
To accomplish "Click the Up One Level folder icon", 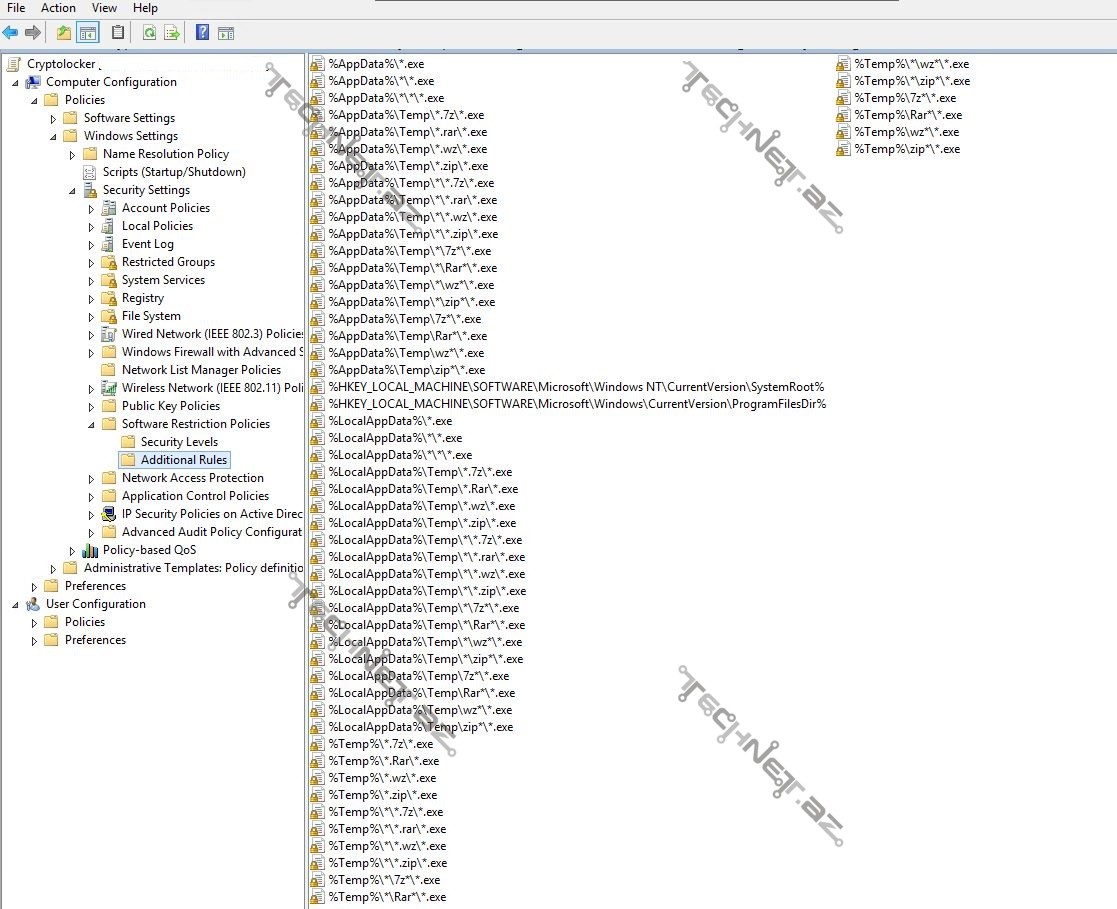I will click(64, 33).
